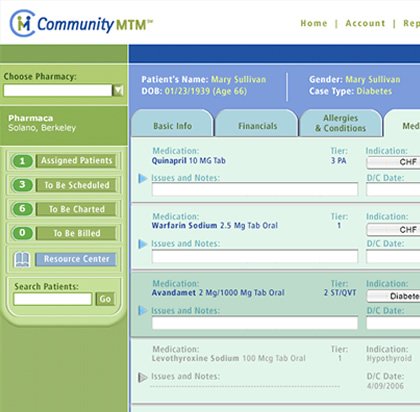Click the Go search button

[x=105, y=299]
